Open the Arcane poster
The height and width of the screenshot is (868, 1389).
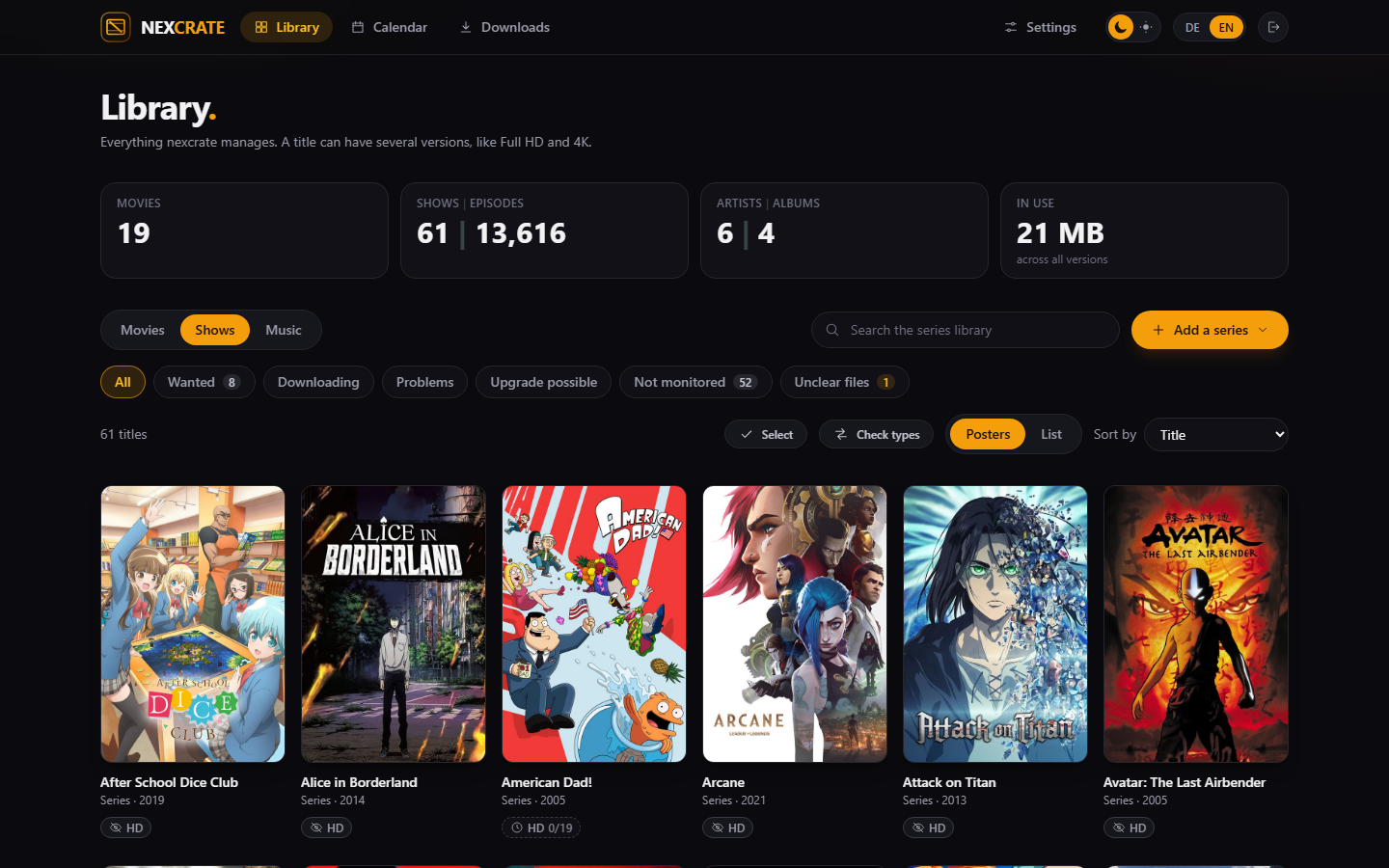coord(795,624)
